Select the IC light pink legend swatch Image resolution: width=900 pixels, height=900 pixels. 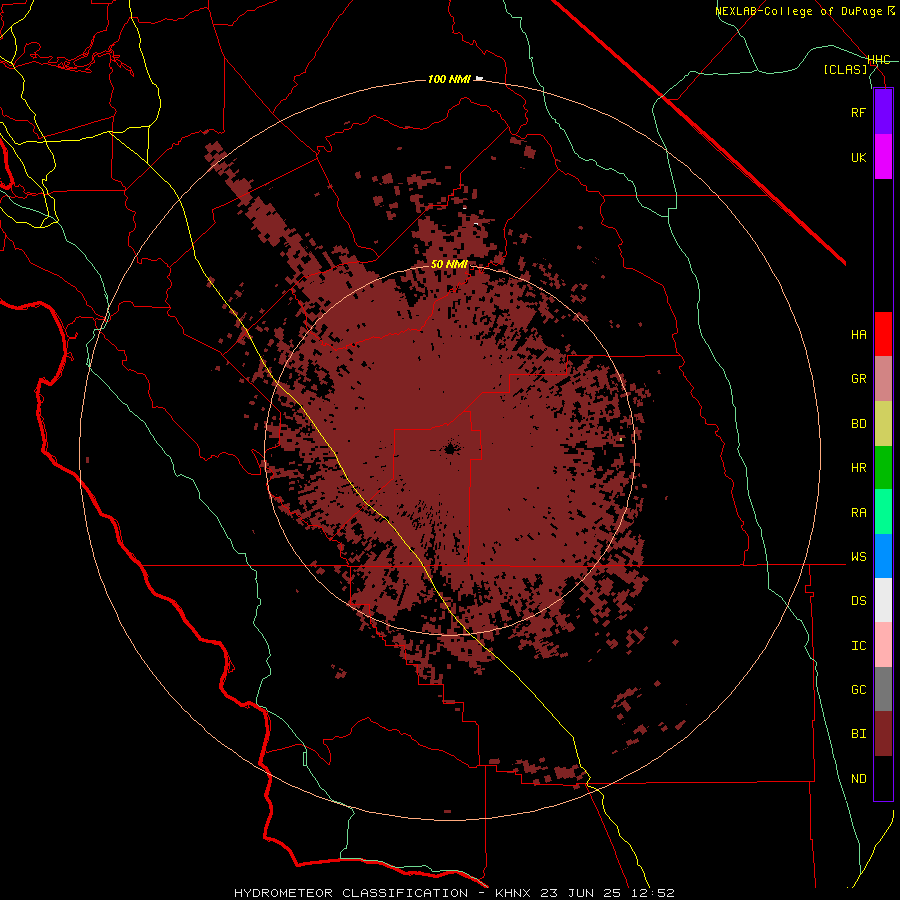coord(883,645)
